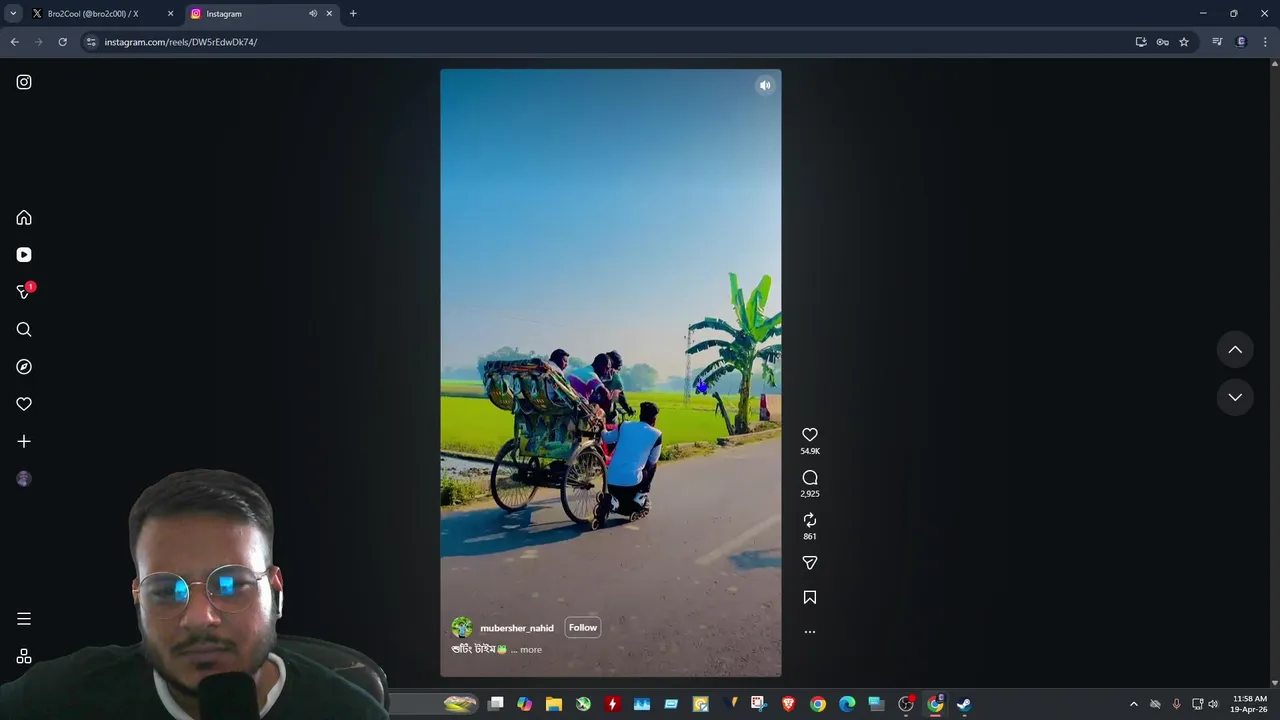Open the tab search dropdown arrow

[13, 14]
